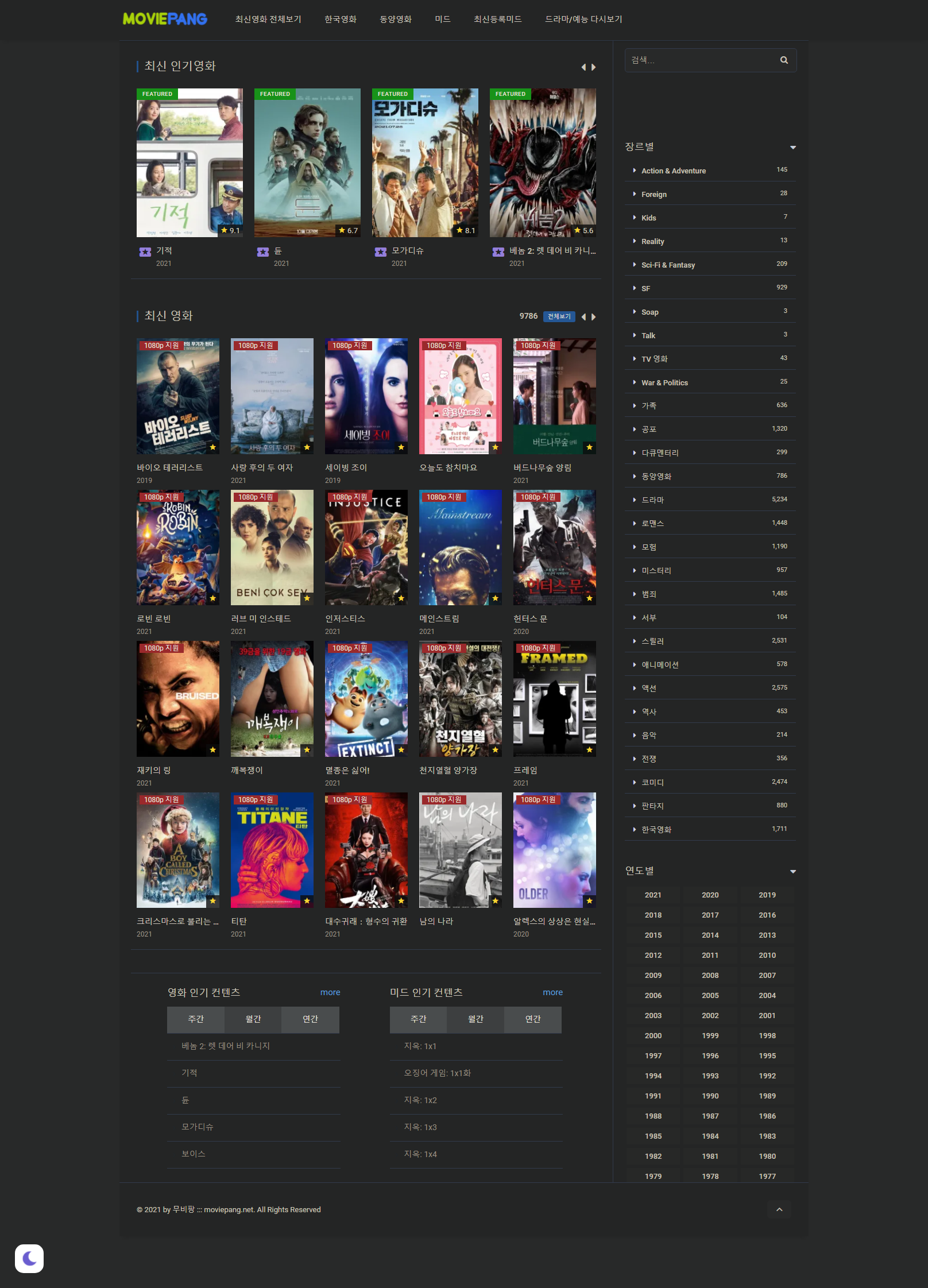Open 미드 in top navigation

click(443, 20)
